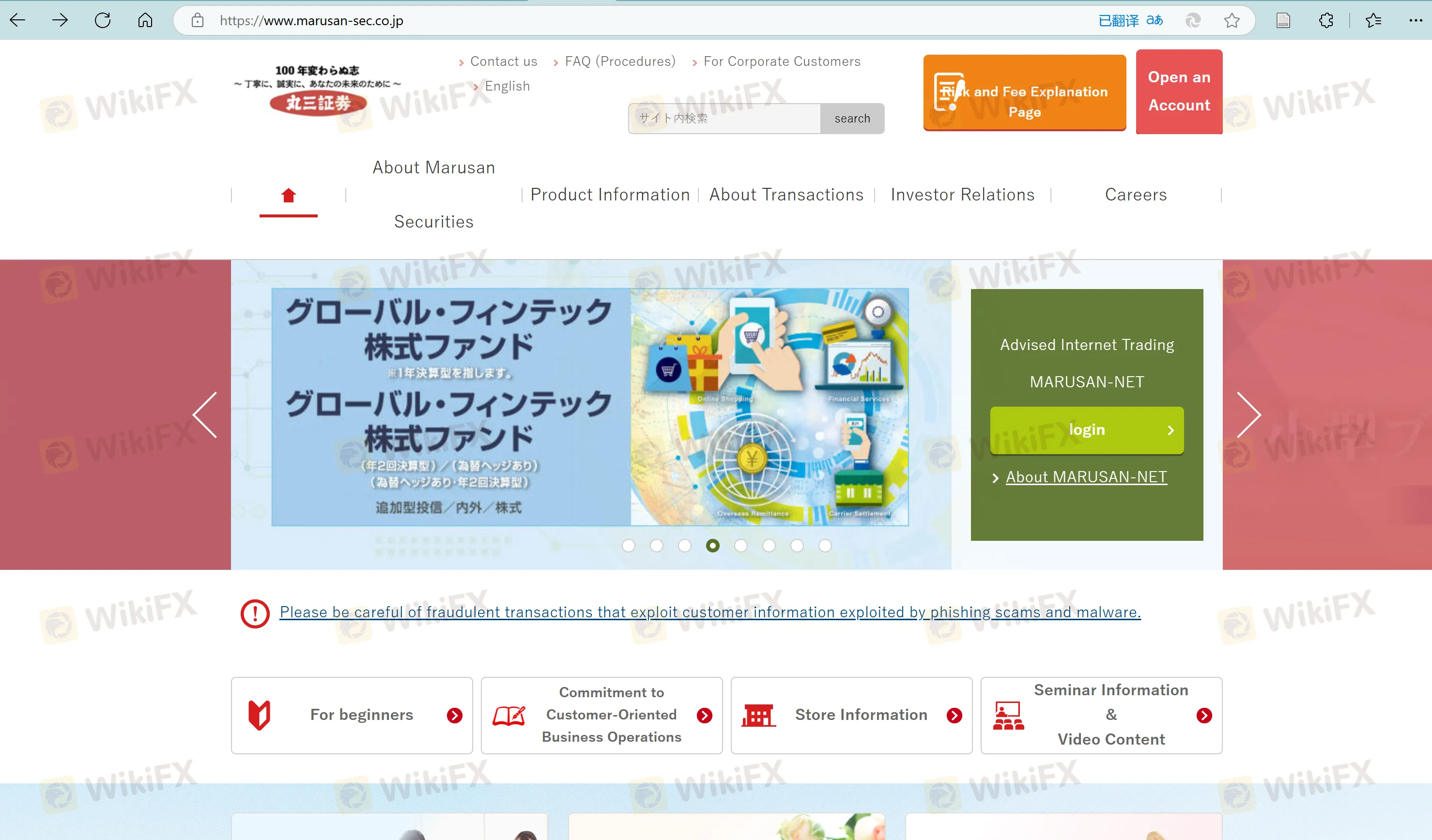
Task: Open the About MARUSAN-NET link
Action: click(x=1086, y=477)
